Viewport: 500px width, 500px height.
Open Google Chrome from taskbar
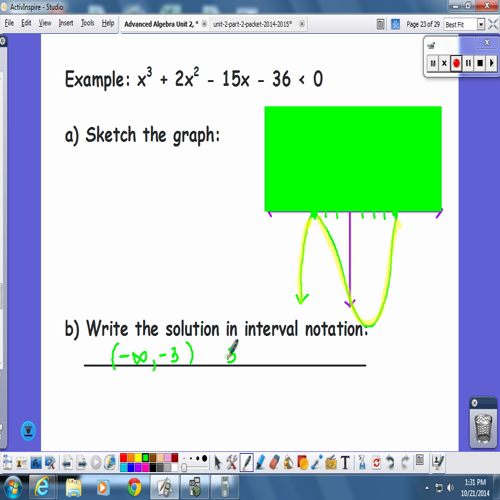[134, 488]
